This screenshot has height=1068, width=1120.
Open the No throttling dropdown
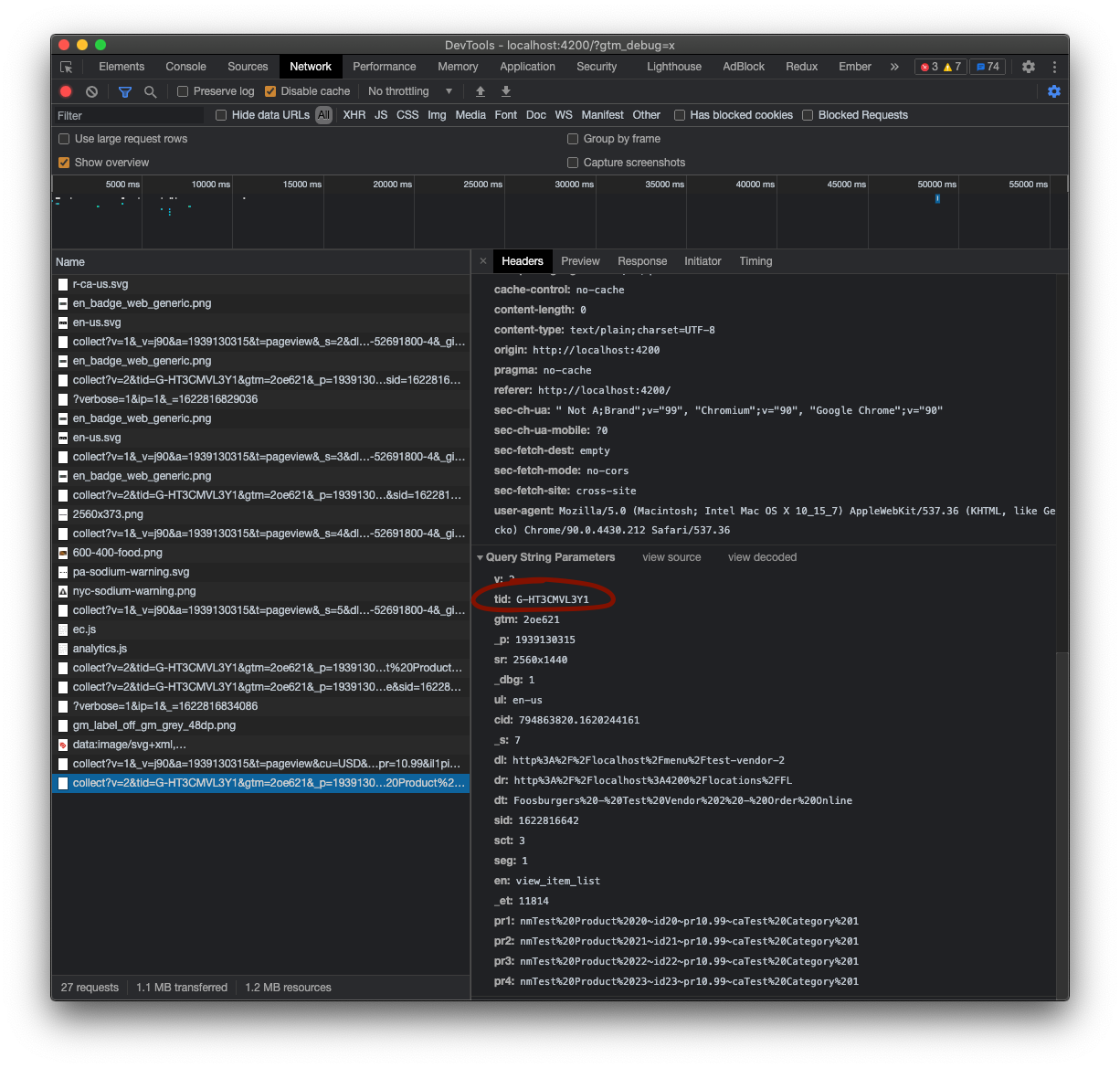(410, 91)
